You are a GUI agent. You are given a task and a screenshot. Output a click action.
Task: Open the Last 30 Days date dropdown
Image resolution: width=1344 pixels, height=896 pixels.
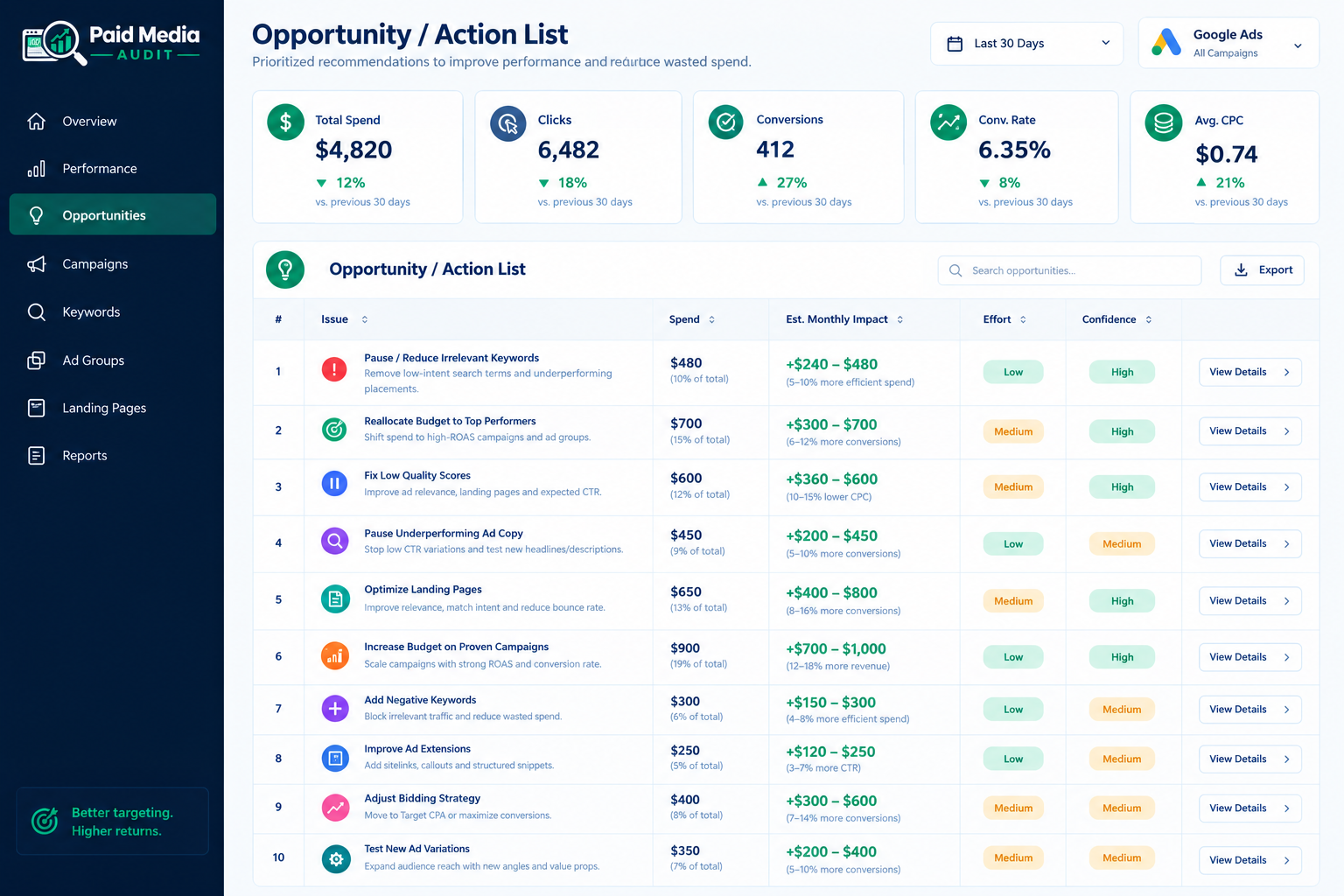[1026, 44]
